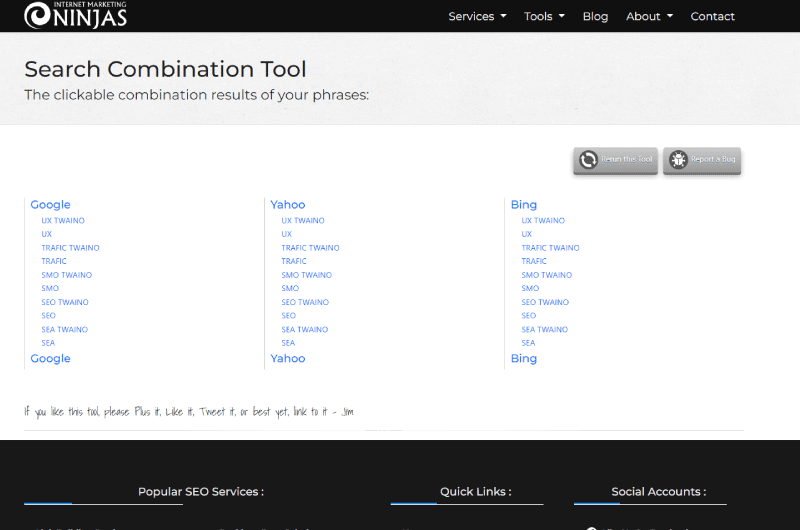Click the Rerun the Tool refresh icon
Image resolution: width=800 pixels, height=530 pixels.
pos(588,160)
